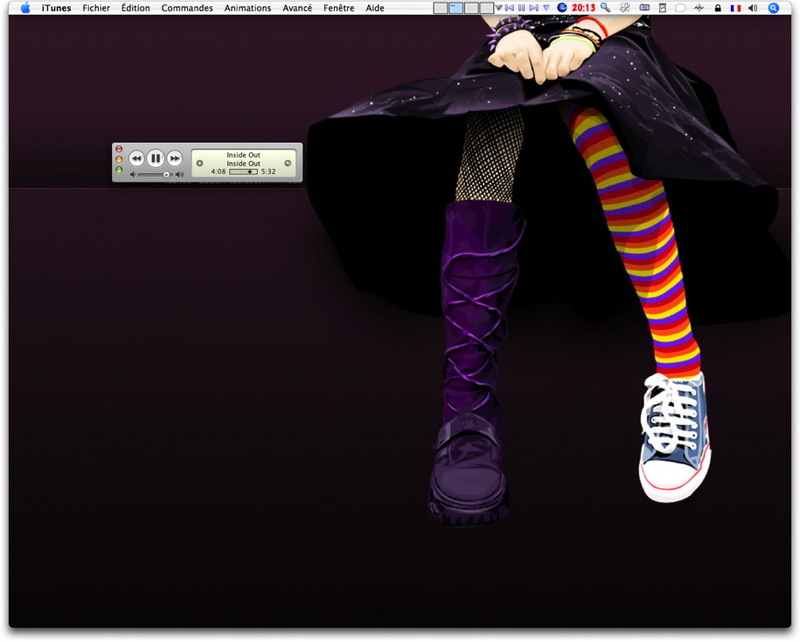This screenshot has width=800, height=642.
Task: Open the Fenêtre menu
Action: pyautogui.click(x=338, y=8)
